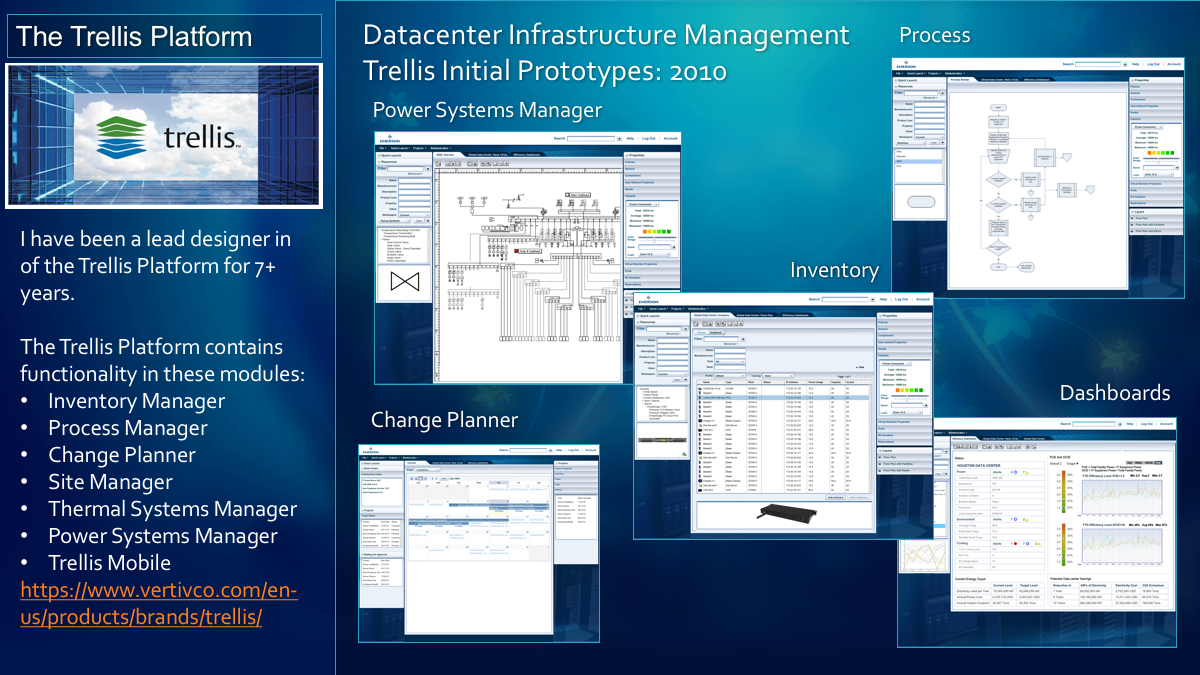Click HOUSTON DATA CENTER heading in Dashboards

[979, 466]
